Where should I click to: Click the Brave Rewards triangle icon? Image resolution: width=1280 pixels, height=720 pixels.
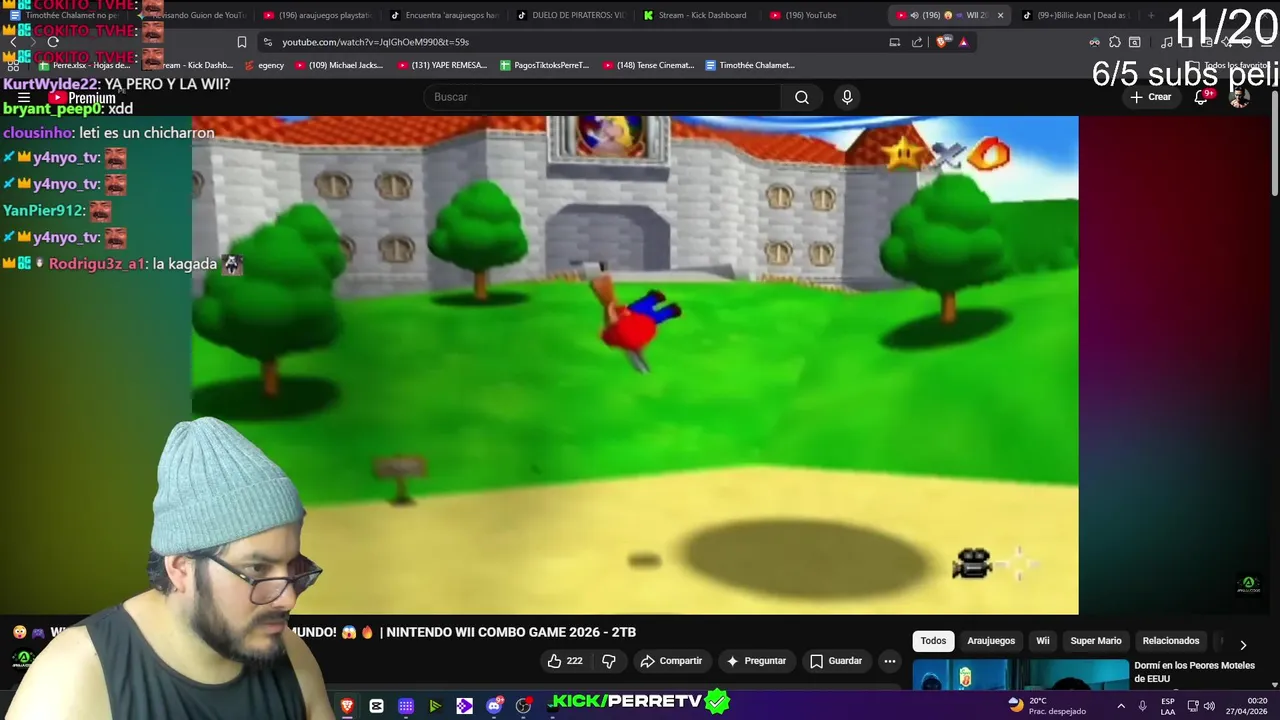pyautogui.click(x=964, y=42)
